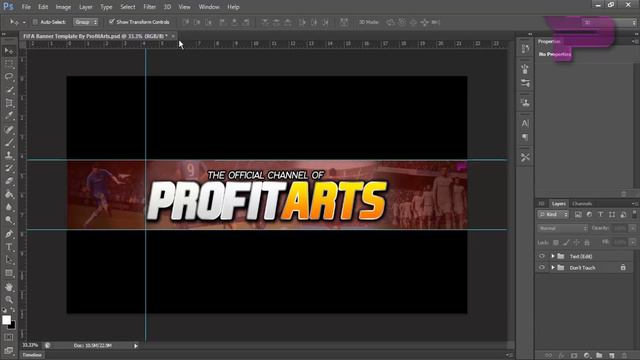
Task: Select the Lasso tool
Action: 9,77
